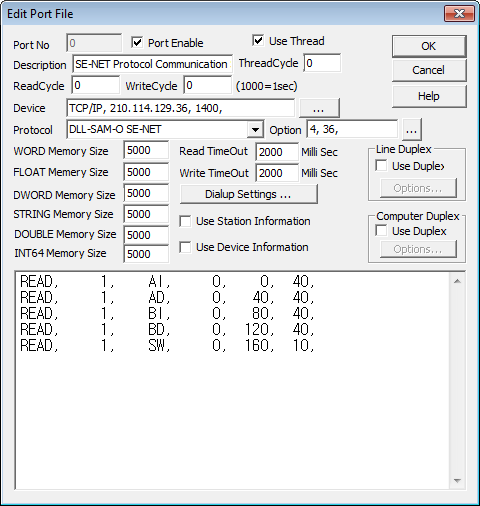The image size is (480, 506).
Task: Click scrollbar down arrow in read list
Action: coord(457,480)
